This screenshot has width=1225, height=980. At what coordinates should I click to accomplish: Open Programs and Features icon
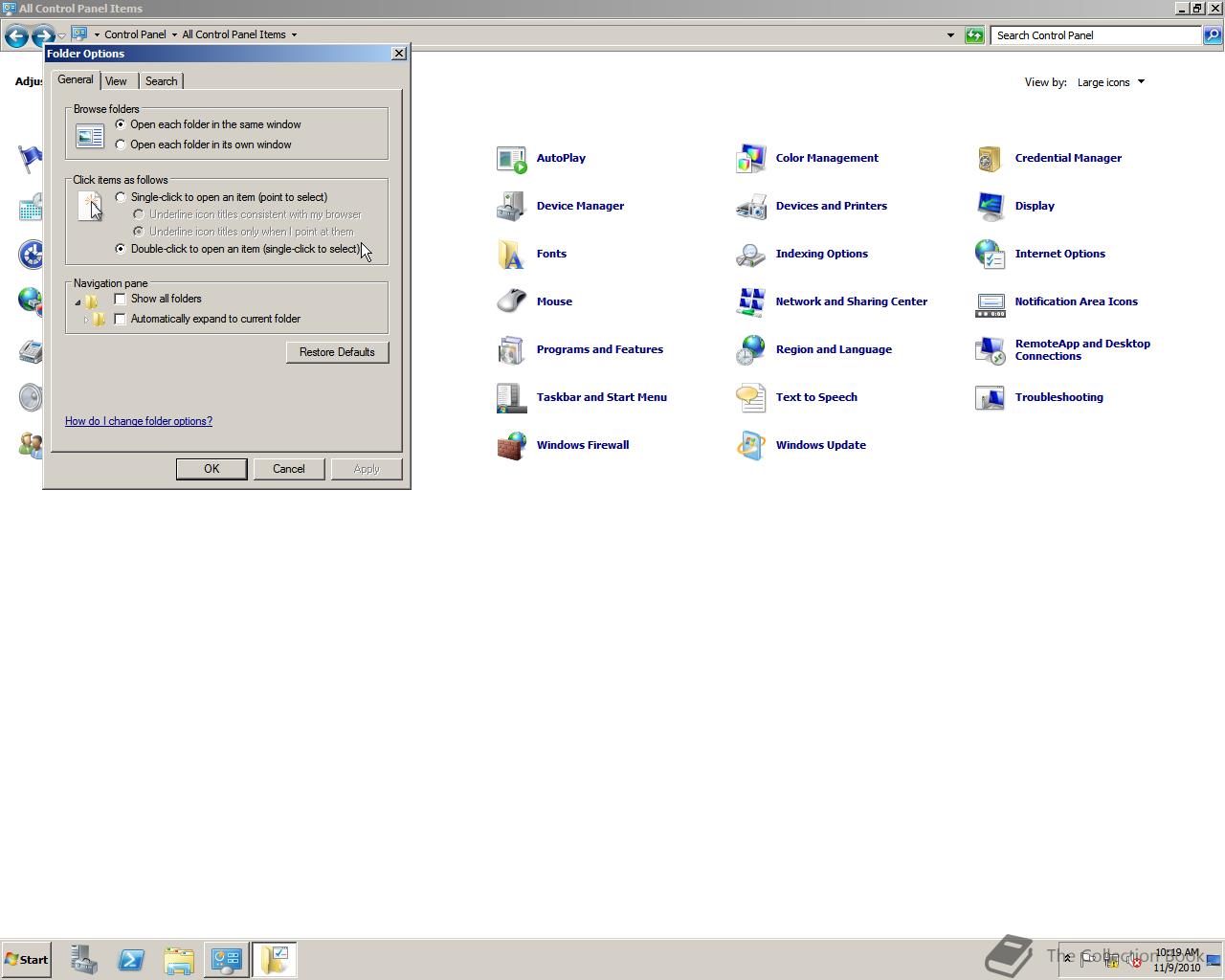512,350
